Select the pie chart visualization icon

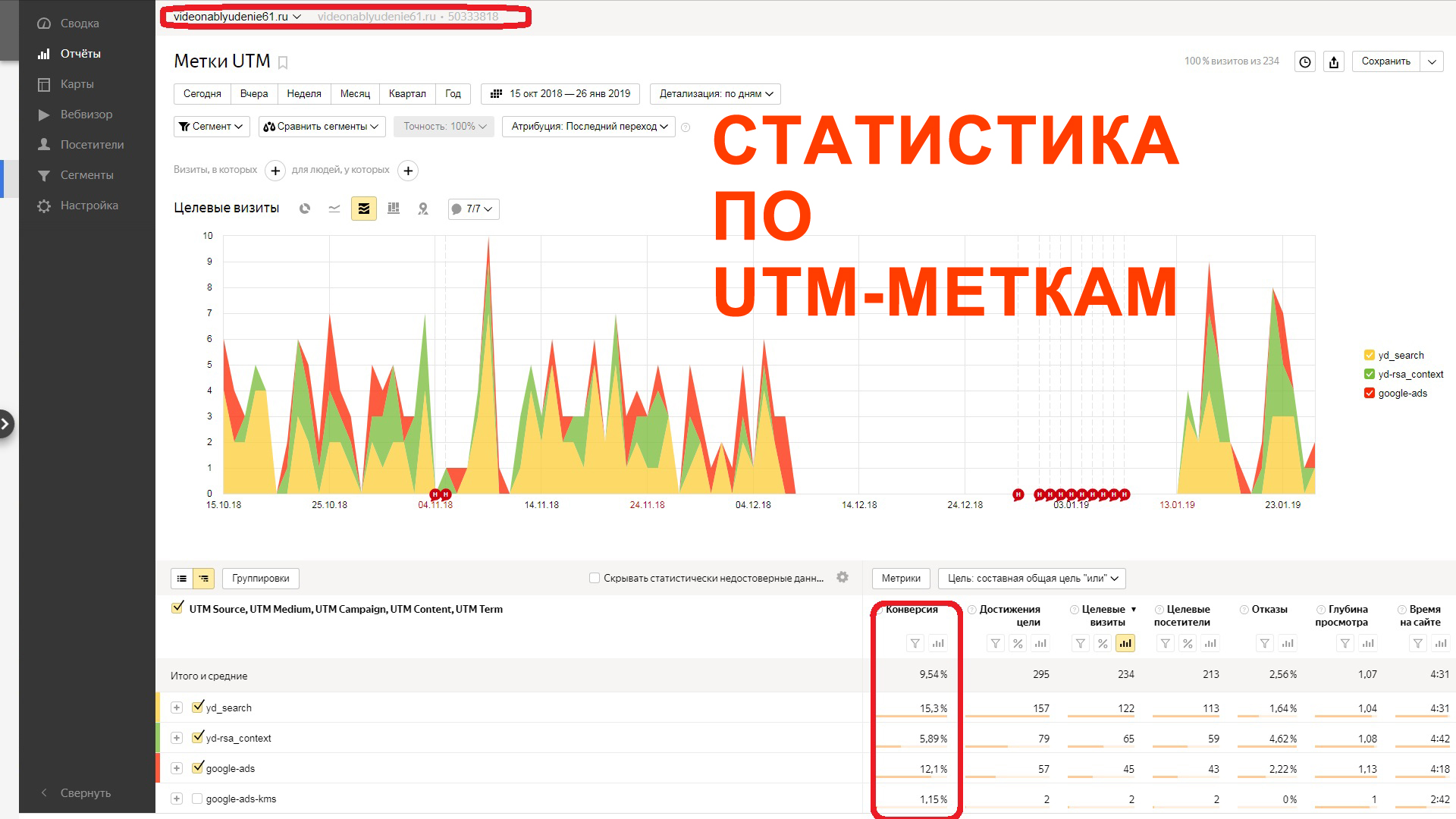pyautogui.click(x=304, y=209)
